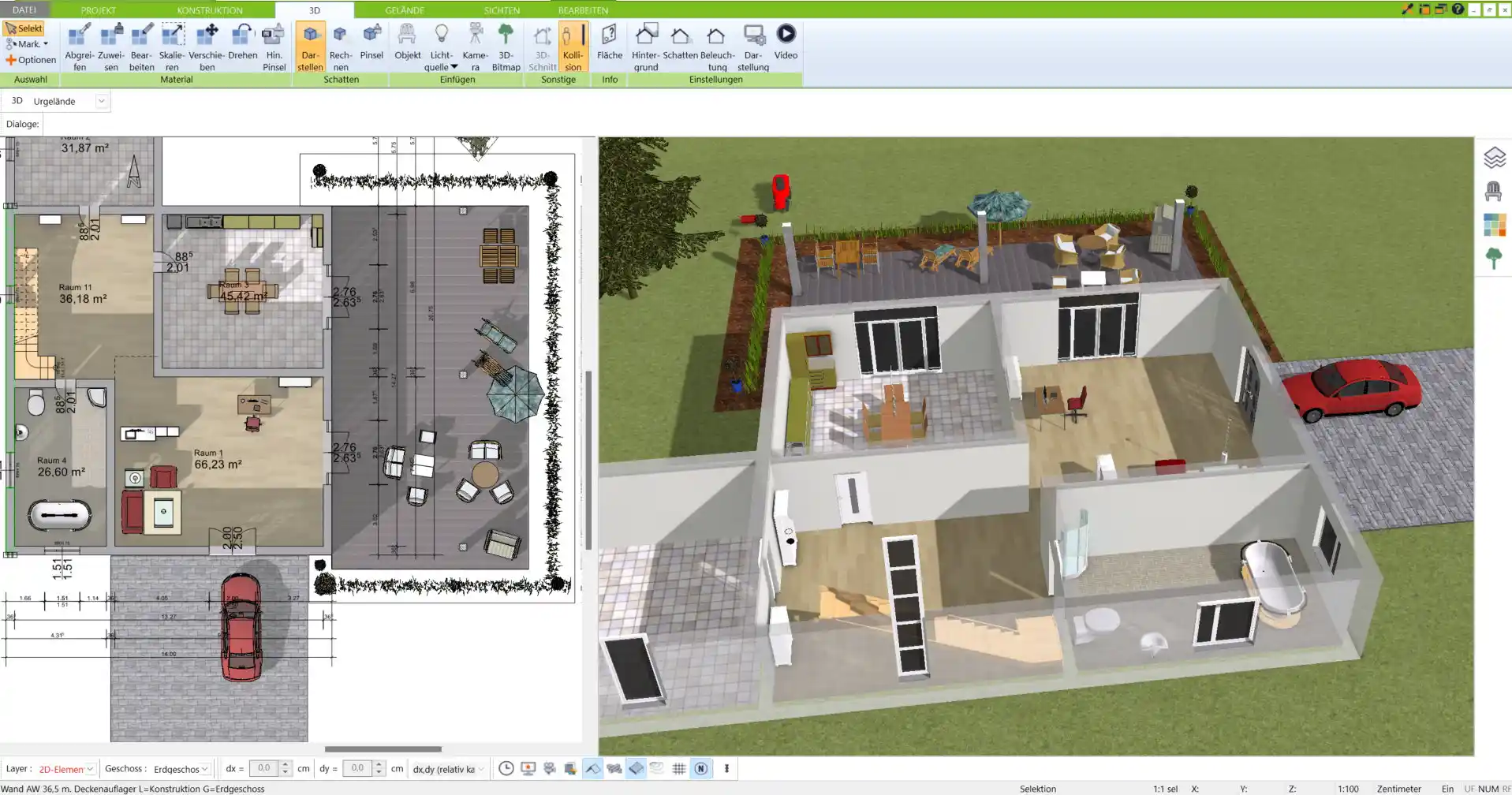Switch to the SICHTEN tab
Screen dimensions: 1512x795
point(502,10)
